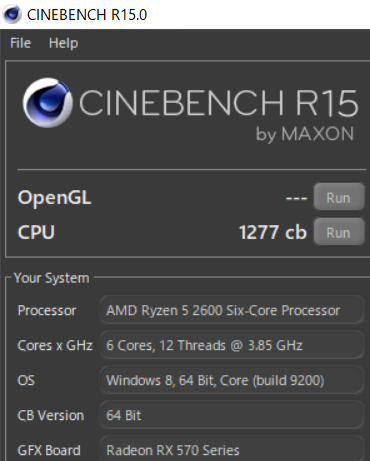This screenshot has width=370, height=461.
Task: Click the CINEBENCH R15 banner title text
Action: click(219, 103)
